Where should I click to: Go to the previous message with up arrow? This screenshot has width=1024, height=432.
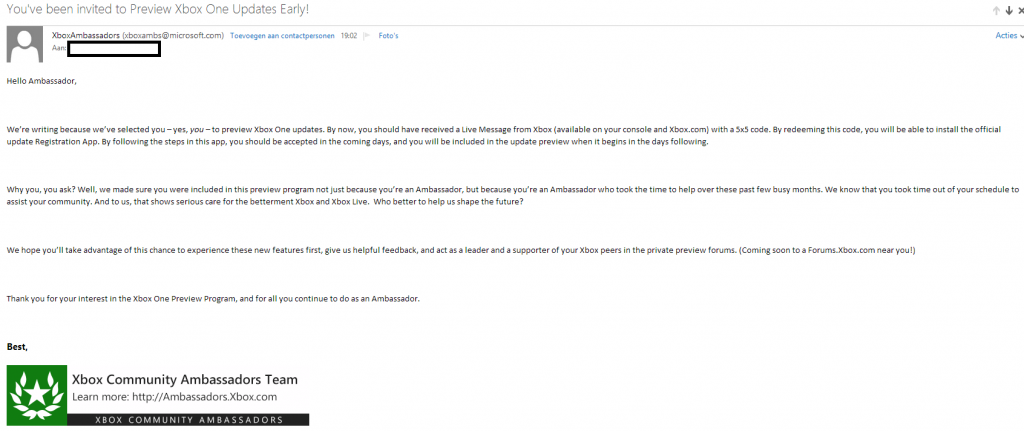tap(996, 11)
